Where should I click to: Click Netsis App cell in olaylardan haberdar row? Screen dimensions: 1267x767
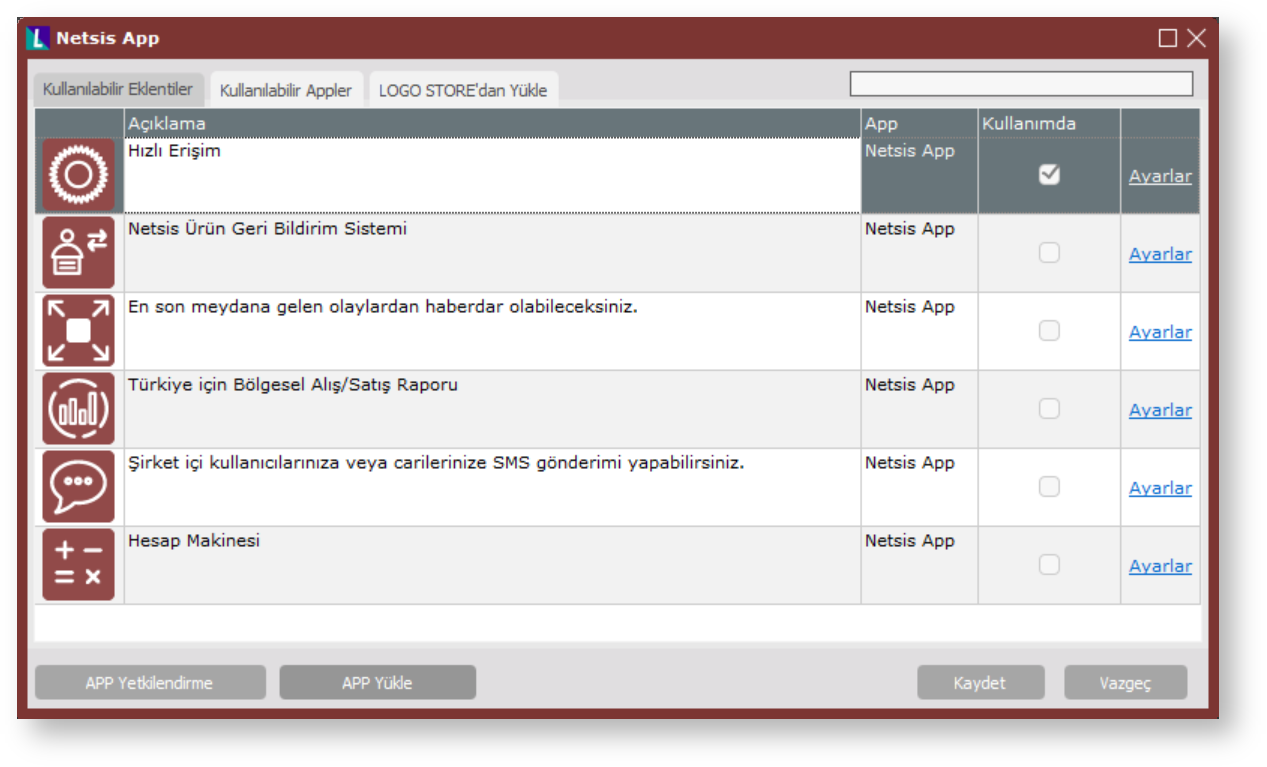(919, 331)
